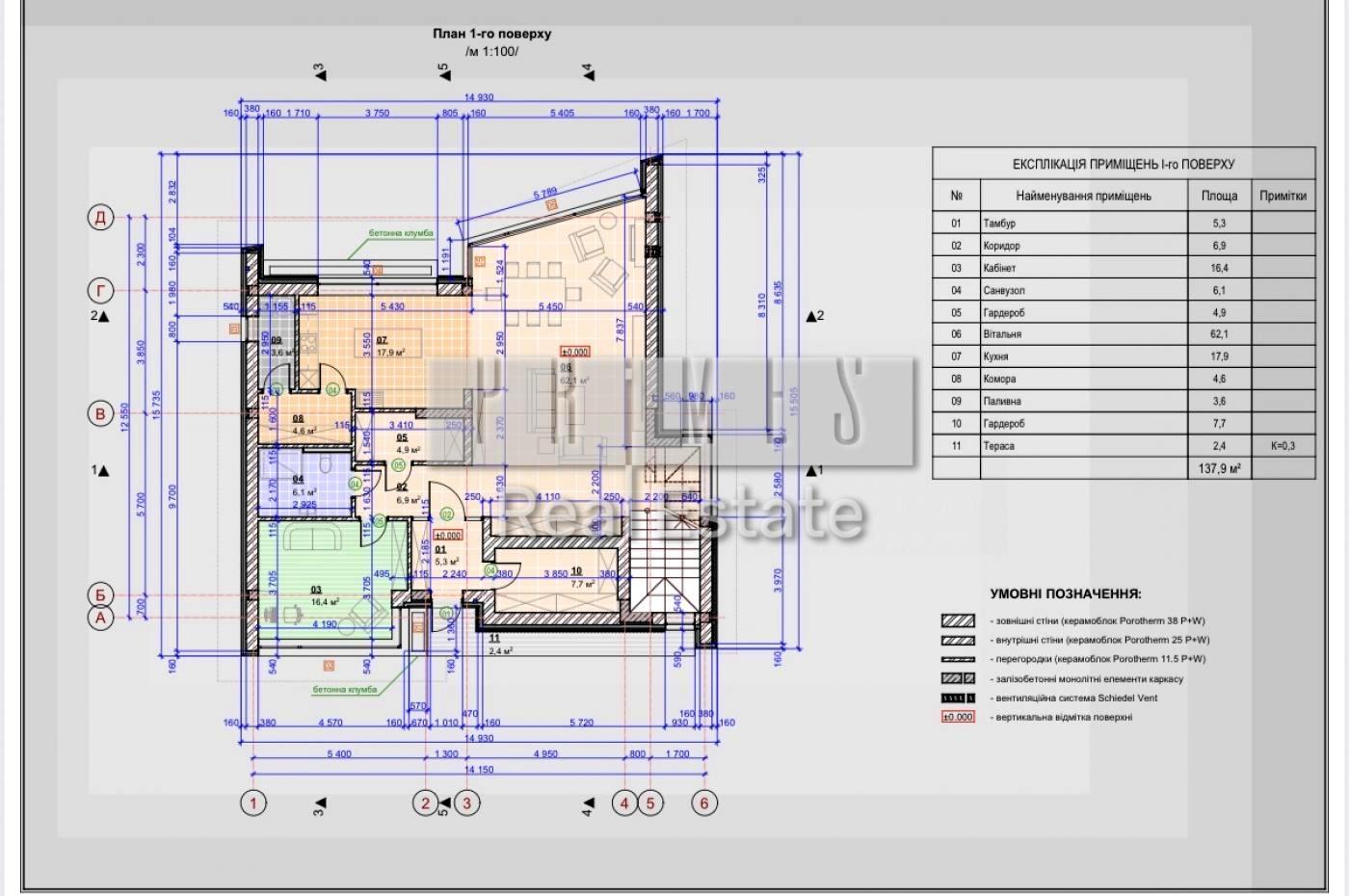Select the axis marker circle labeled Б

(101, 594)
